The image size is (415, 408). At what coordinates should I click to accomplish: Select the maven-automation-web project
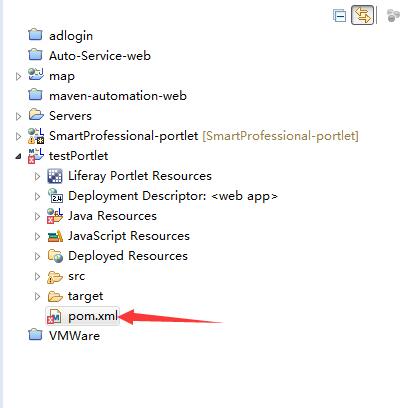point(118,96)
